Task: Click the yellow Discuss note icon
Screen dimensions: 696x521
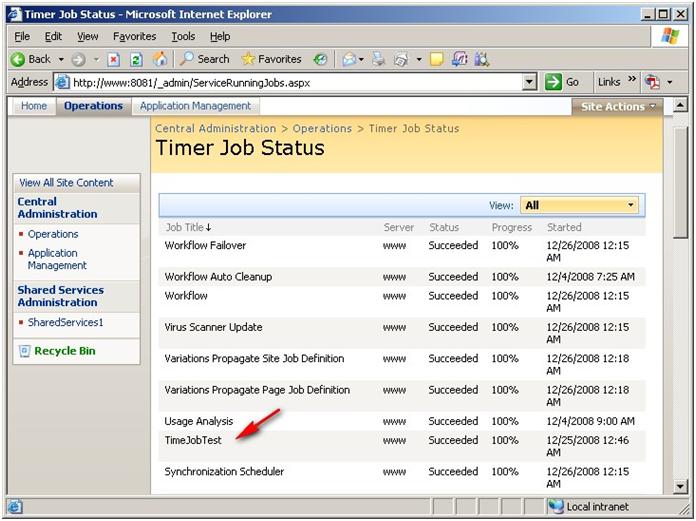Action: [437, 59]
